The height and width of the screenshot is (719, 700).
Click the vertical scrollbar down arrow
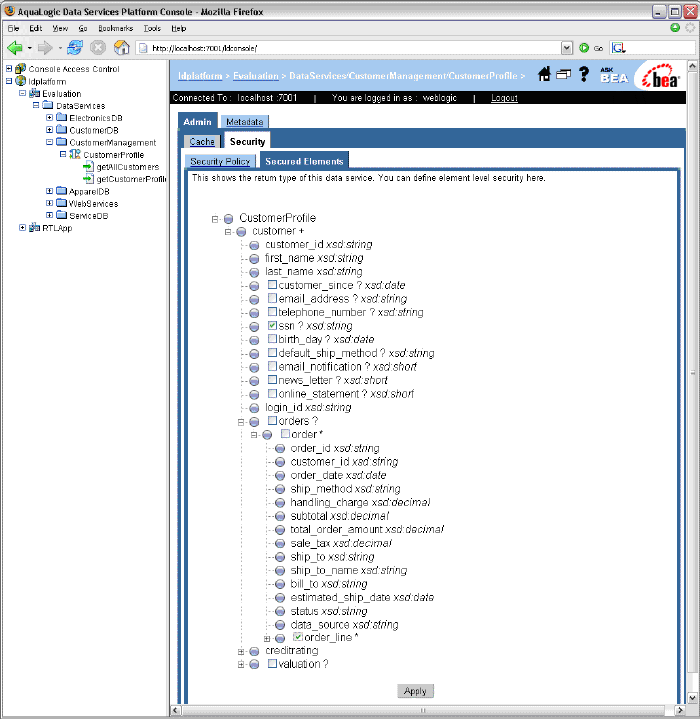click(692, 698)
